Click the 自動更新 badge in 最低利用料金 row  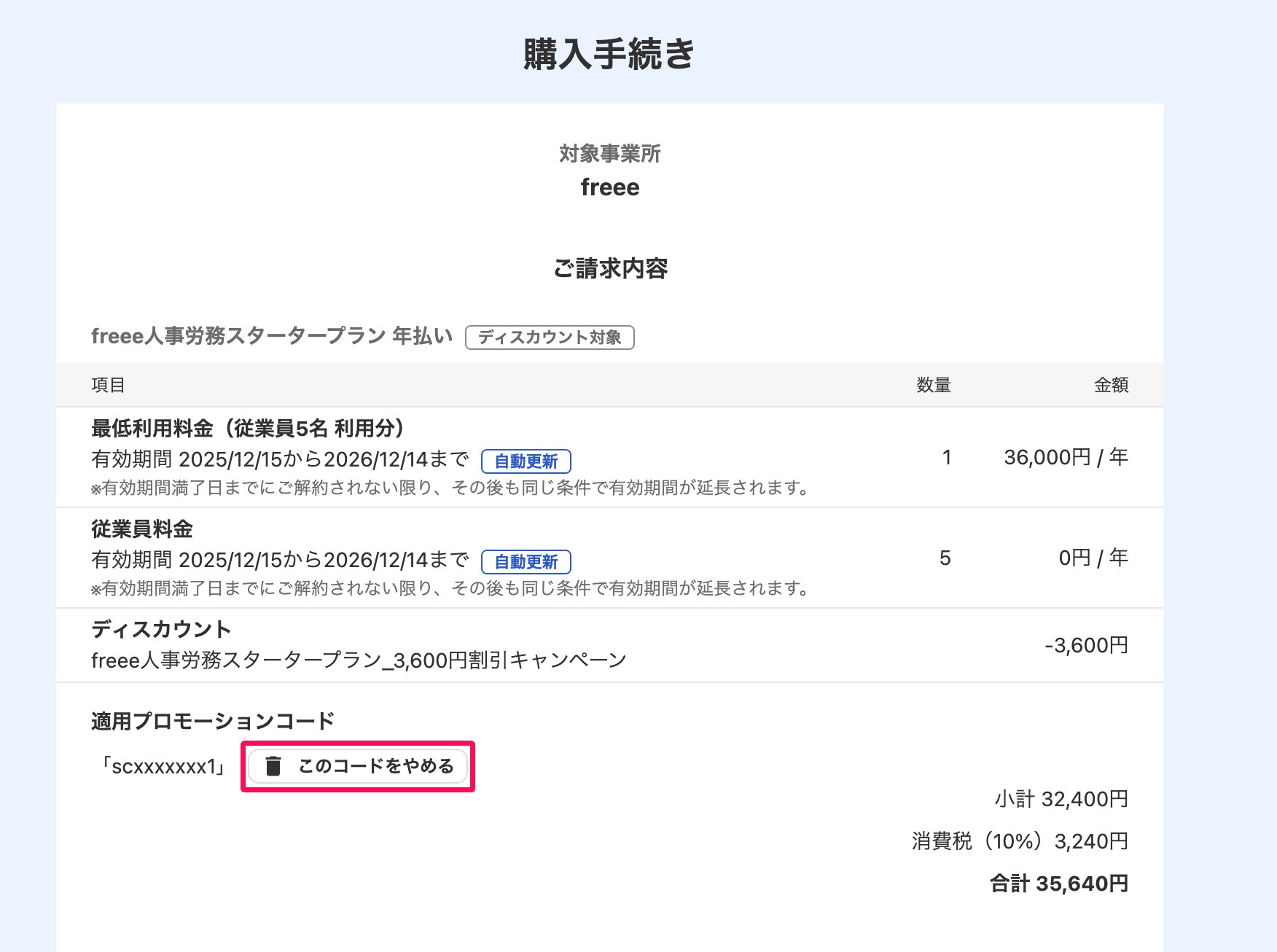pyautogui.click(x=526, y=461)
